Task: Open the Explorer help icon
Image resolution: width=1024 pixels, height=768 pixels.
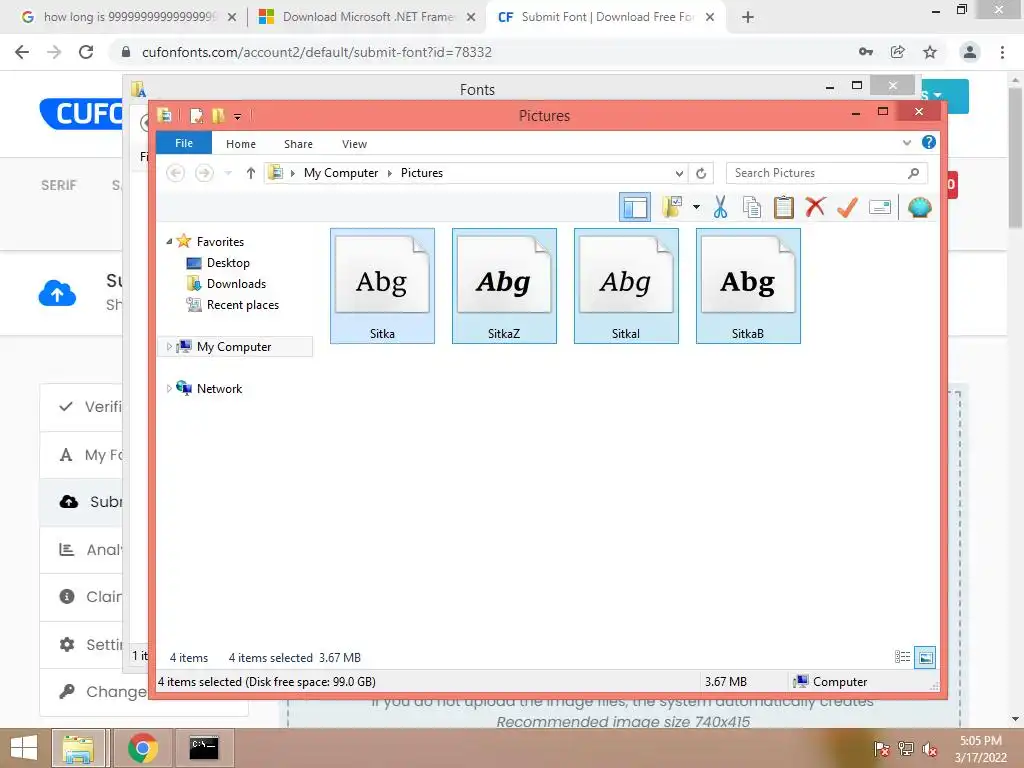Action: tap(928, 142)
